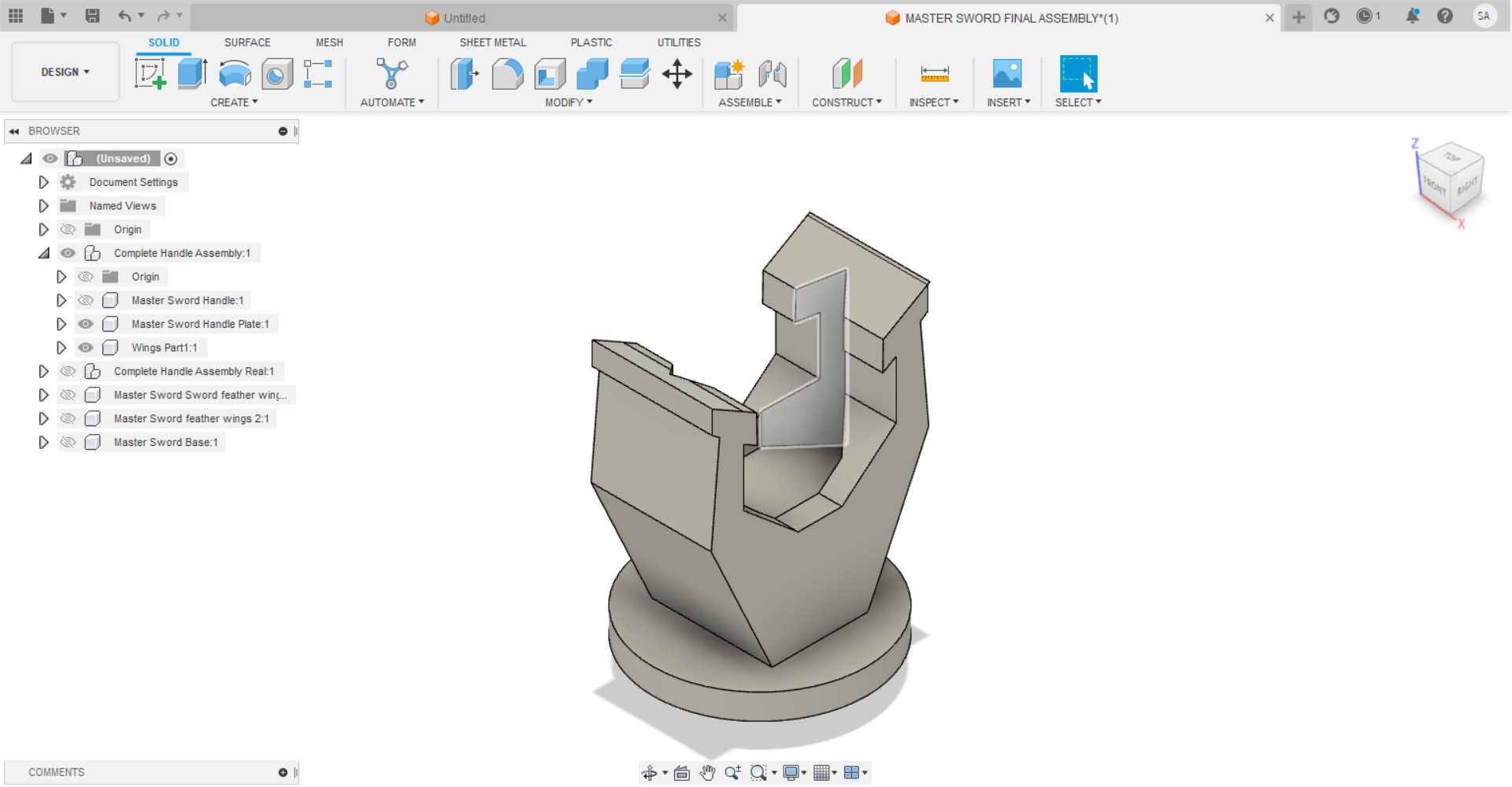The image size is (1512, 787).
Task: Toggle visibility of the root (Unsaved) component
Action: [x=50, y=158]
